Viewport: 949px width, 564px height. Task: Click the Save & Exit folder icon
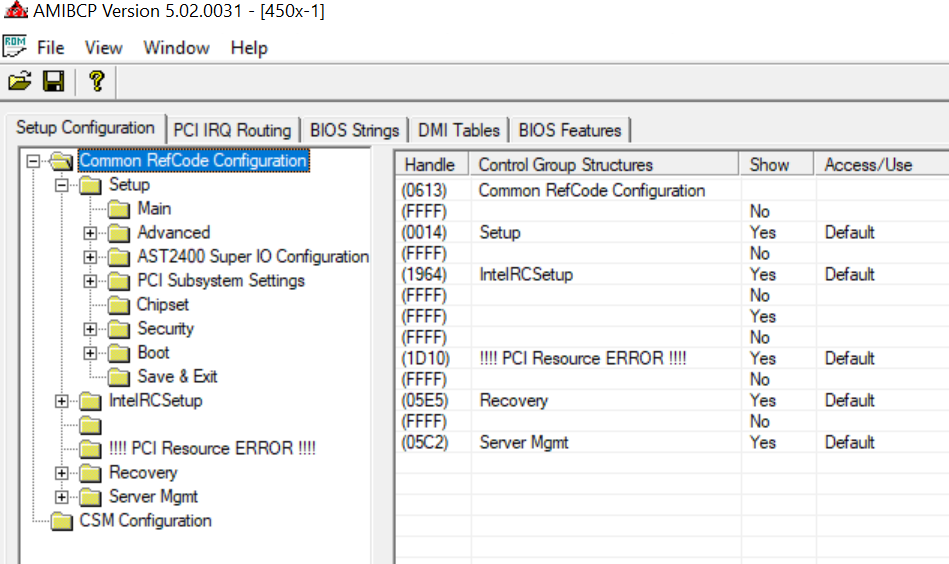tap(120, 377)
